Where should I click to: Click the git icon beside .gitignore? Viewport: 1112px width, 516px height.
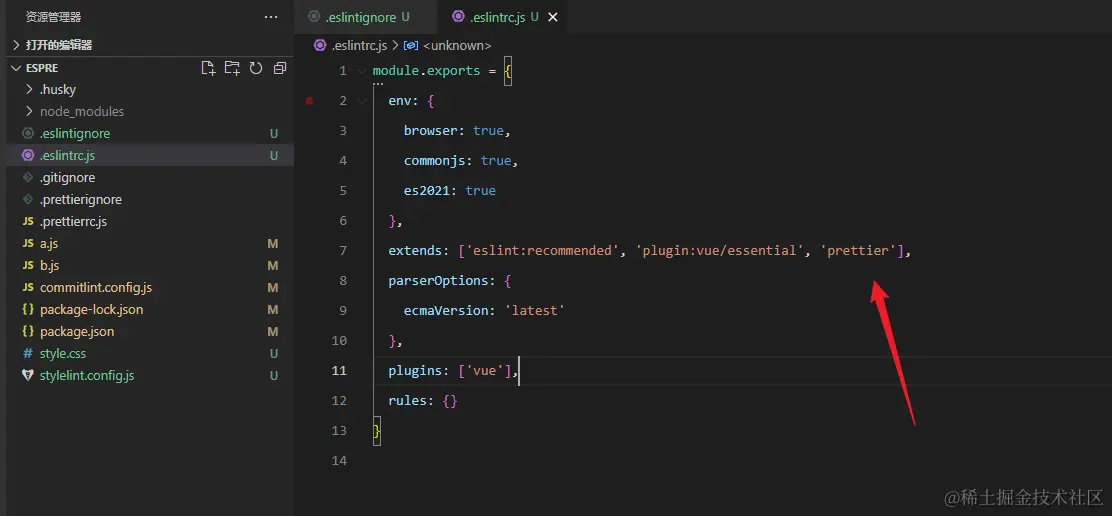pyautogui.click(x=28, y=177)
